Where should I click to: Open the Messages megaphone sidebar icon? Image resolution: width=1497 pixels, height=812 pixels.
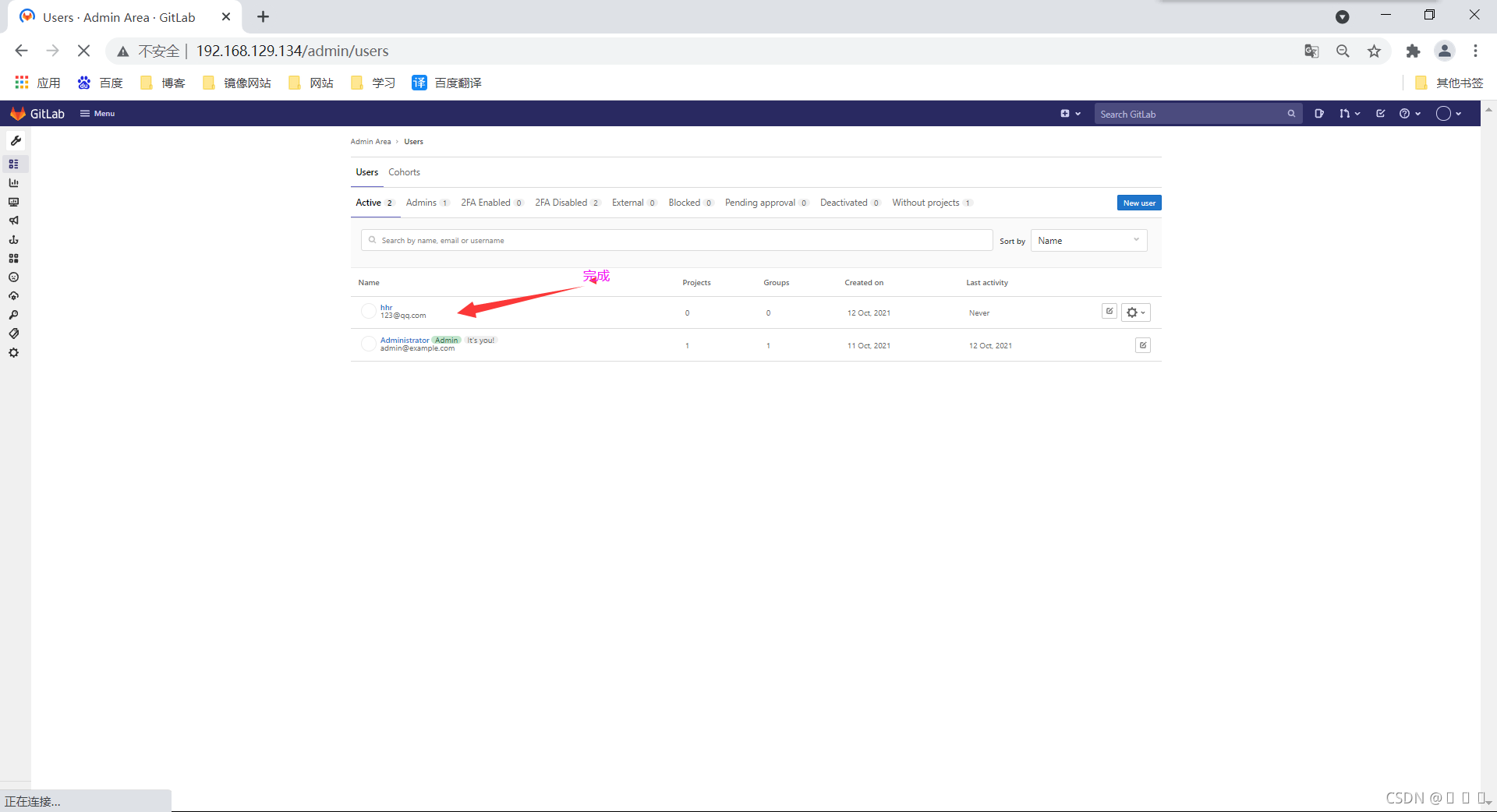13,221
